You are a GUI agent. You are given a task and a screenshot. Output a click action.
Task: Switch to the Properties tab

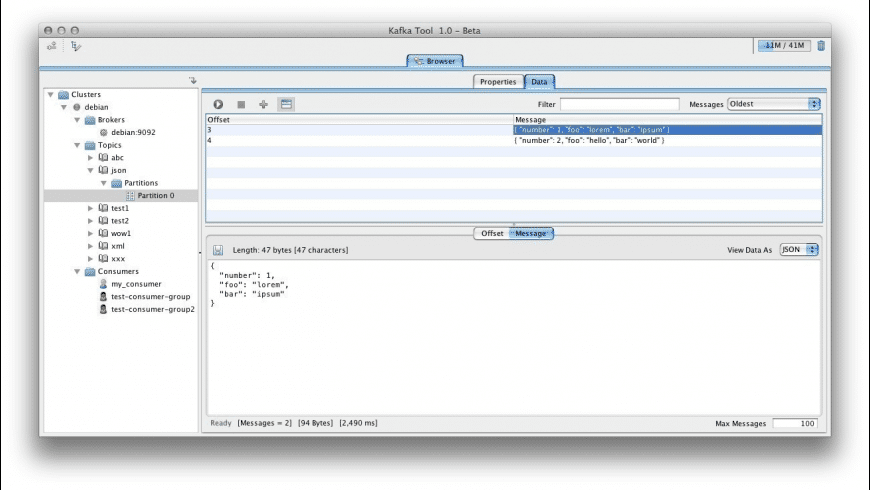[x=498, y=82]
